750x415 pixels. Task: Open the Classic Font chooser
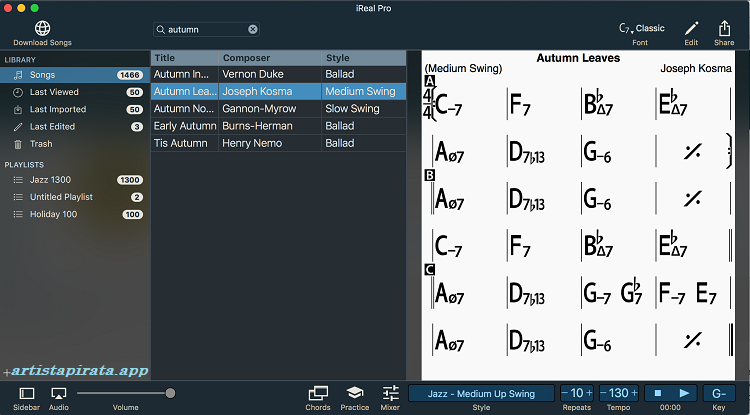[x=641, y=28]
